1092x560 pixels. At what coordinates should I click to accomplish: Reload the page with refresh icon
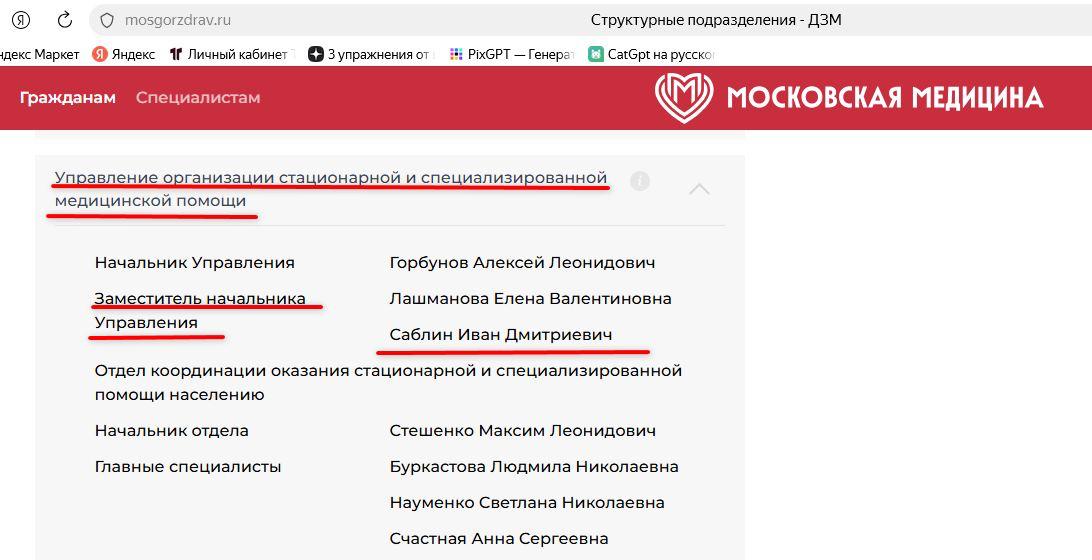[65, 20]
